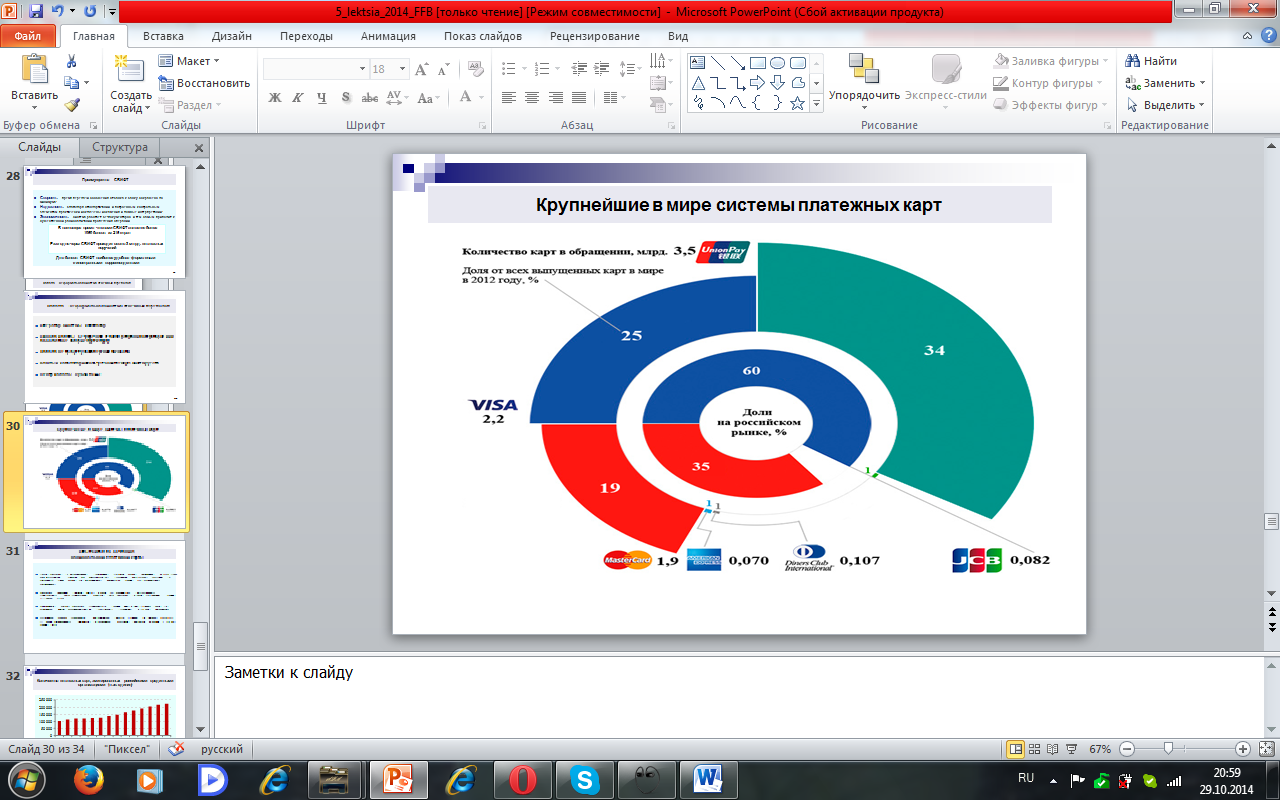Image resolution: width=1280 pixels, height=800 pixels.
Task: Minimize the ribbon with the caret button
Action: point(1249,36)
